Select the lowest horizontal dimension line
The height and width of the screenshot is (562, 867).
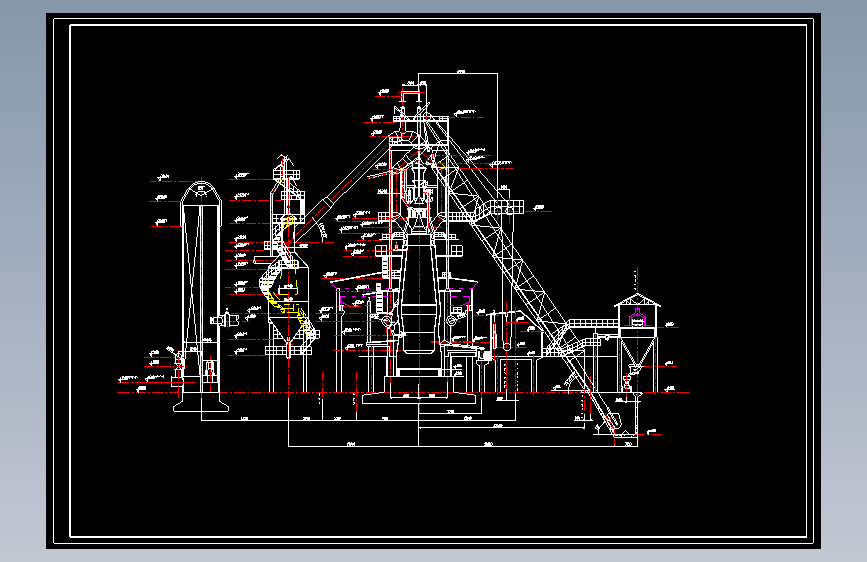[x=463, y=446]
